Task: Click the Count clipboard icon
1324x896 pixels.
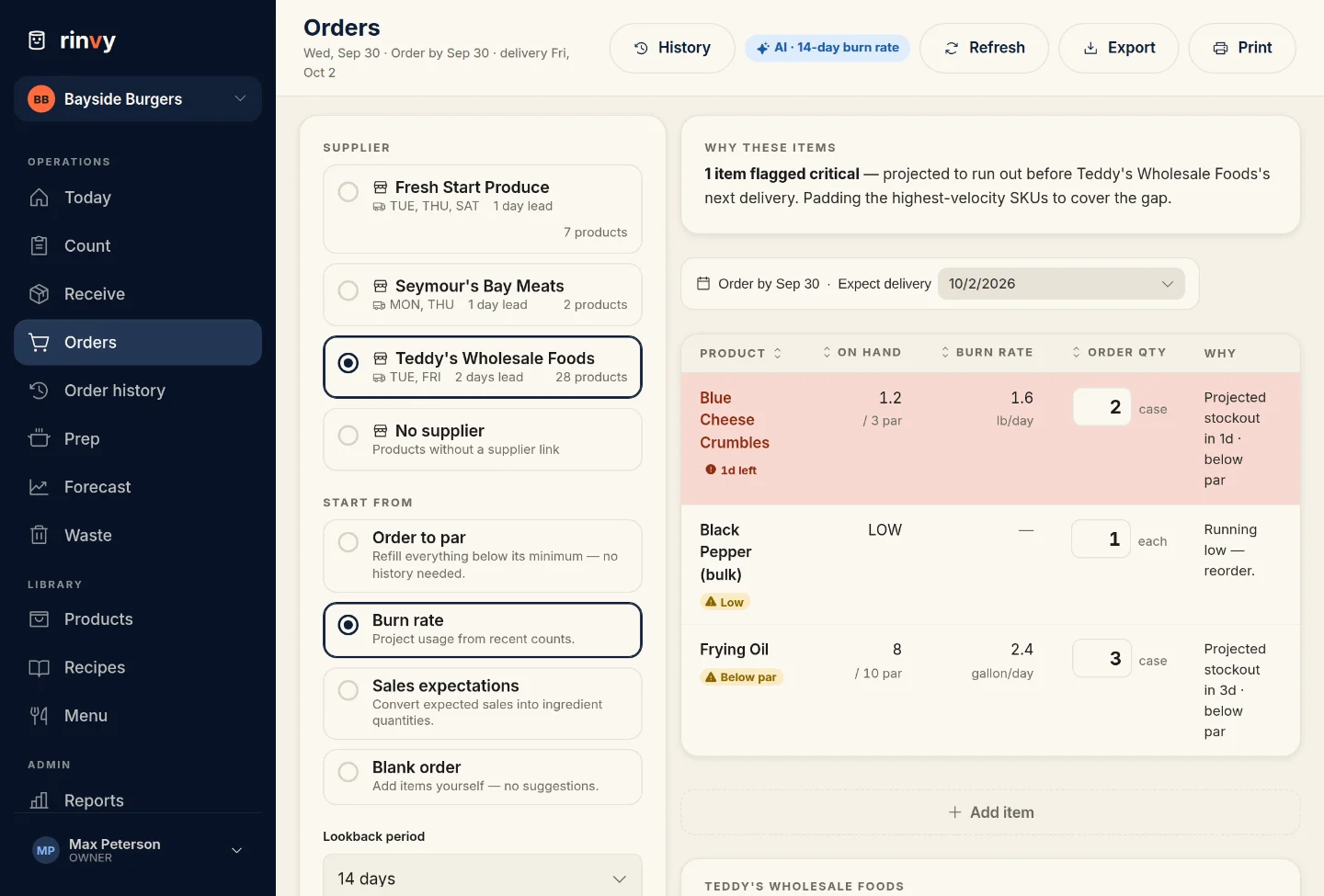Action: coord(39,245)
